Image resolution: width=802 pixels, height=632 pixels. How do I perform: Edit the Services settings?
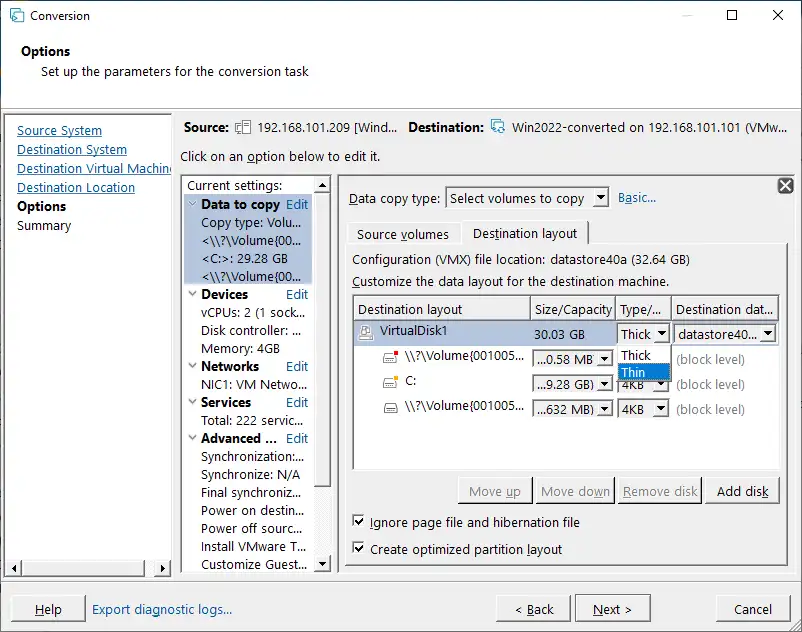[297, 402]
